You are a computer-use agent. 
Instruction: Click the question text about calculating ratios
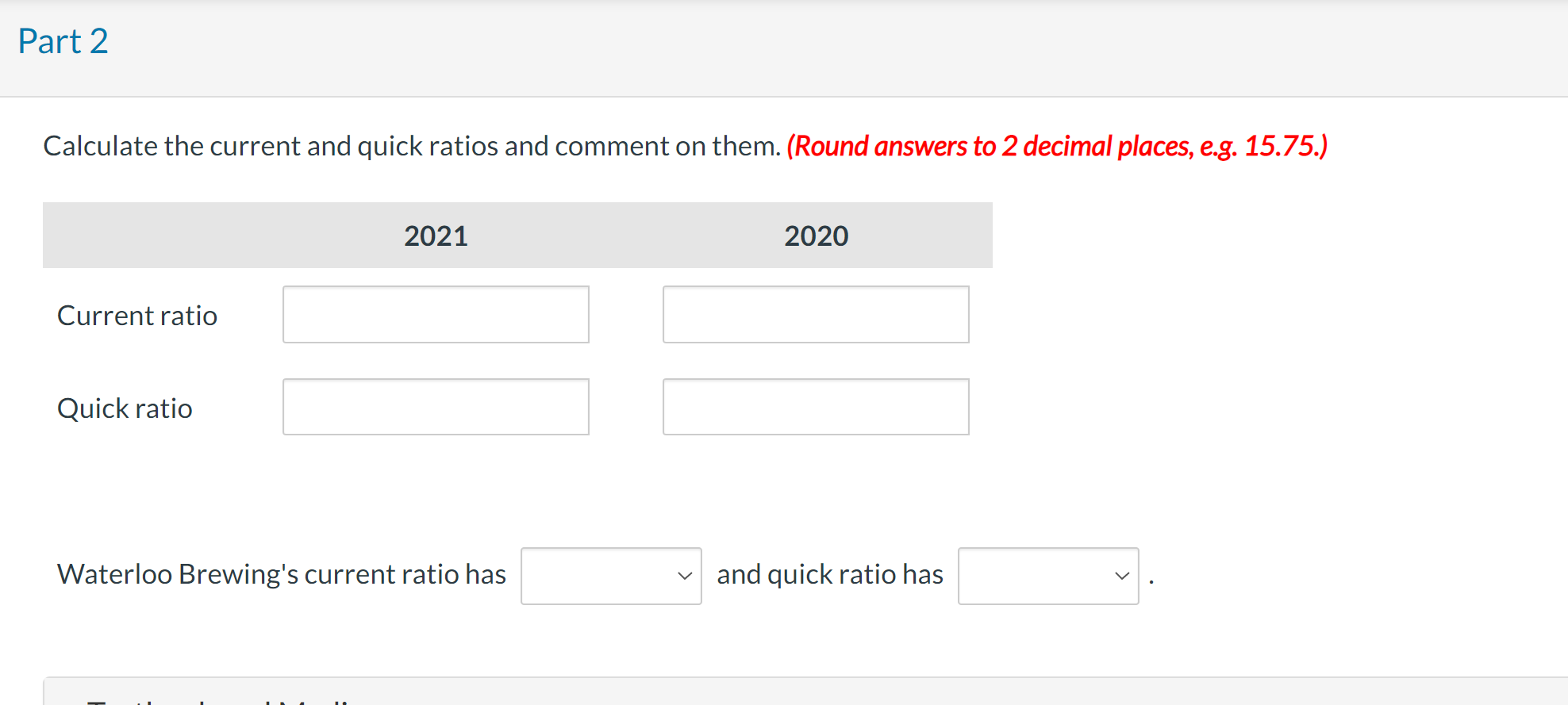412,145
